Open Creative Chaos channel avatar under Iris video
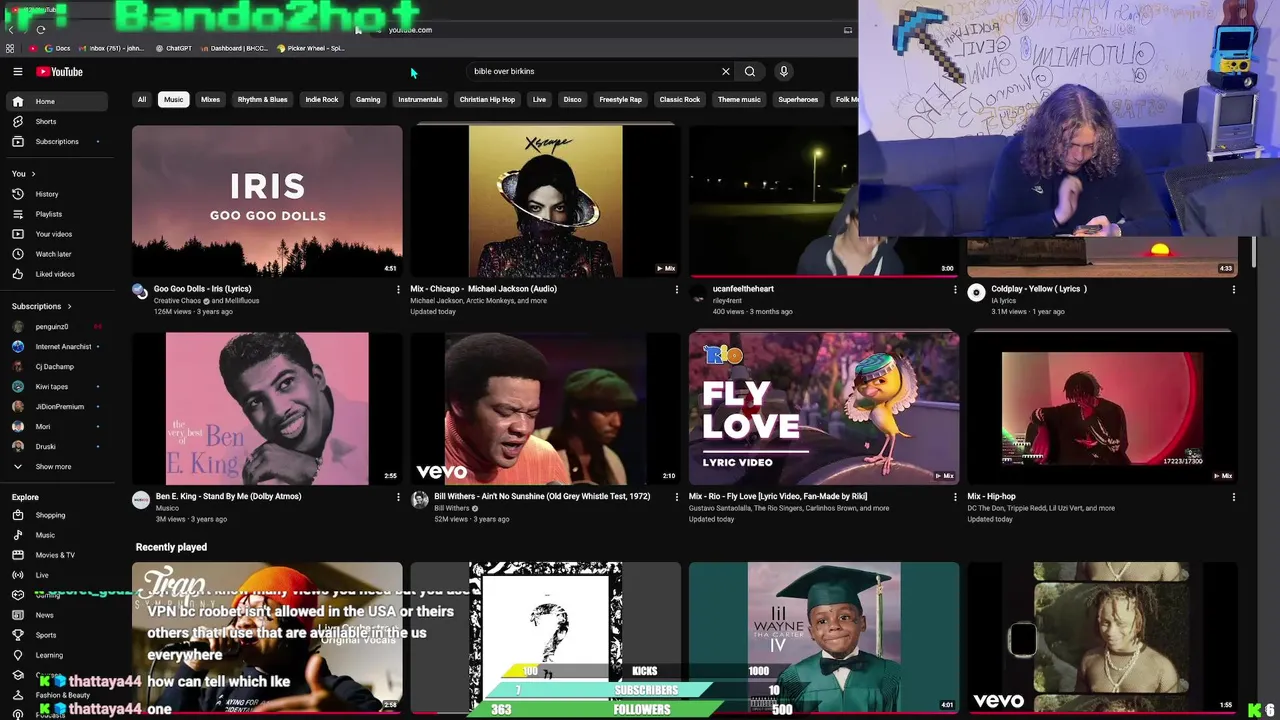1280x720 pixels. (x=140, y=292)
